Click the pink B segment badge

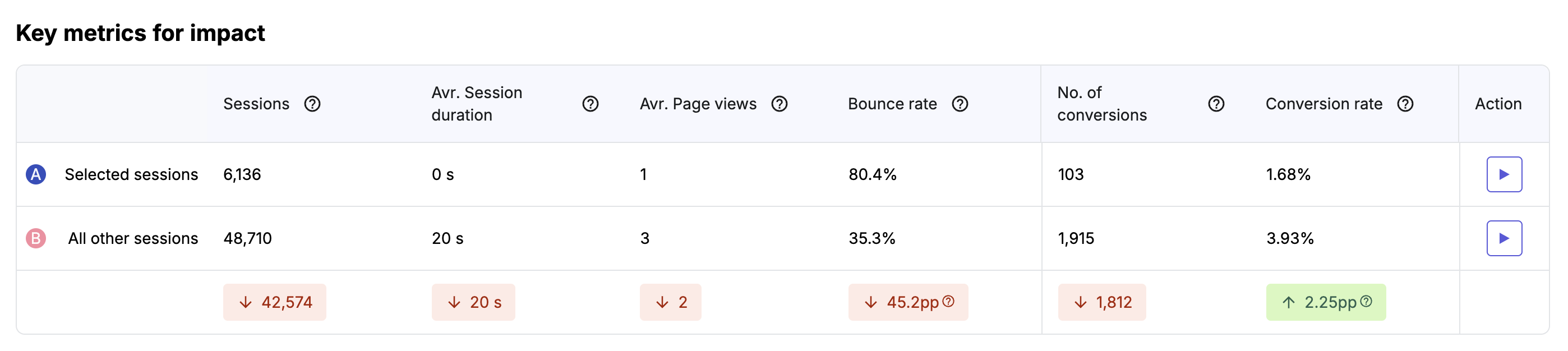tap(36, 238)
